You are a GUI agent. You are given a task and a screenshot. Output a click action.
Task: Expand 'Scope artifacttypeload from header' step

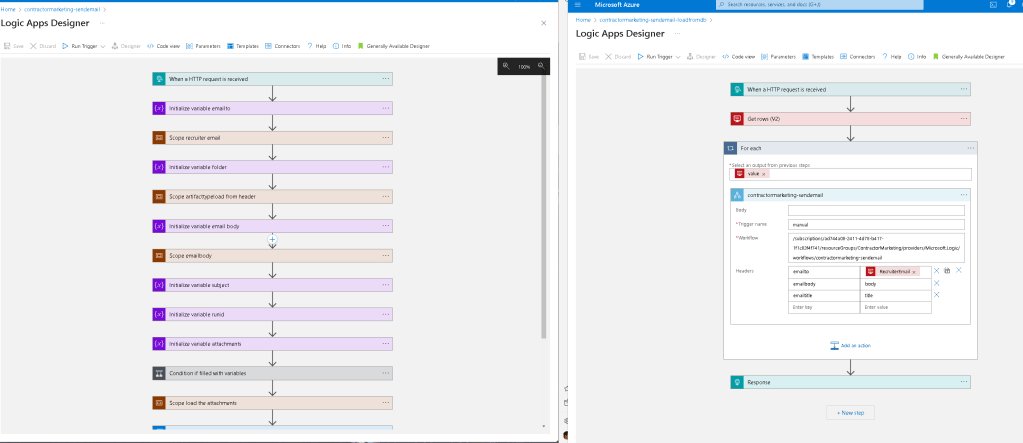273,196
